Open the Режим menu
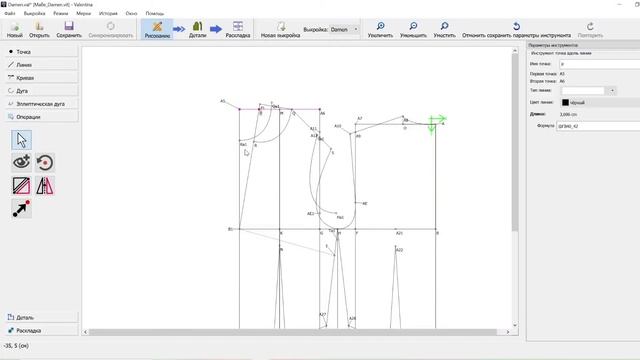The width and height of the screenshot is (640, 360). coord(61,13)
